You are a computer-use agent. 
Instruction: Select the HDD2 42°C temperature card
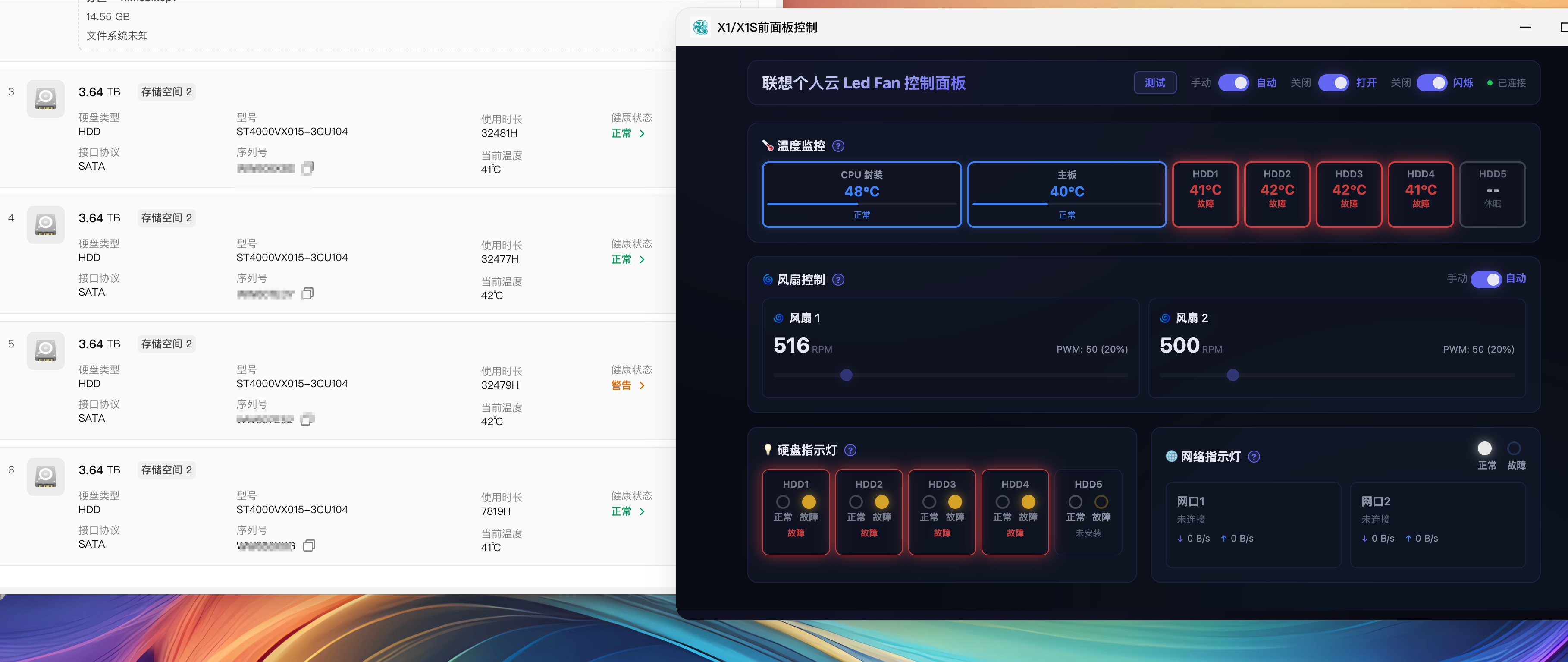click(1277, 195)
